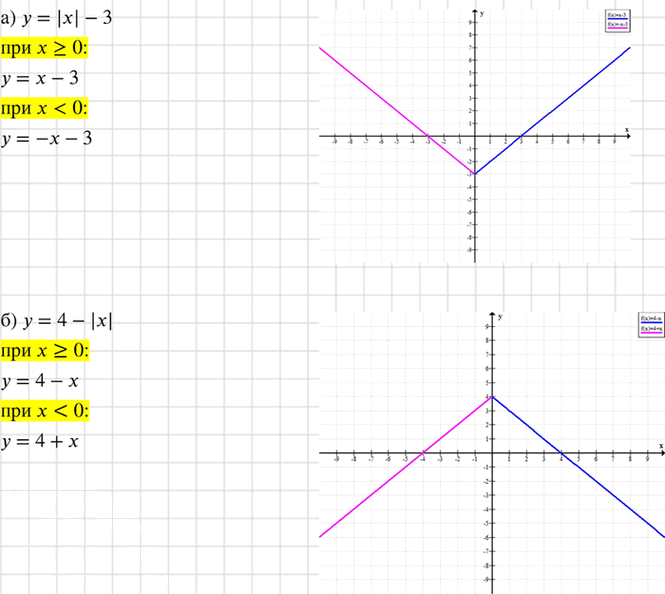Click the formula text "а) y = |x| − 3"
This screenshot has width=665, height=594.
point(56,19)
